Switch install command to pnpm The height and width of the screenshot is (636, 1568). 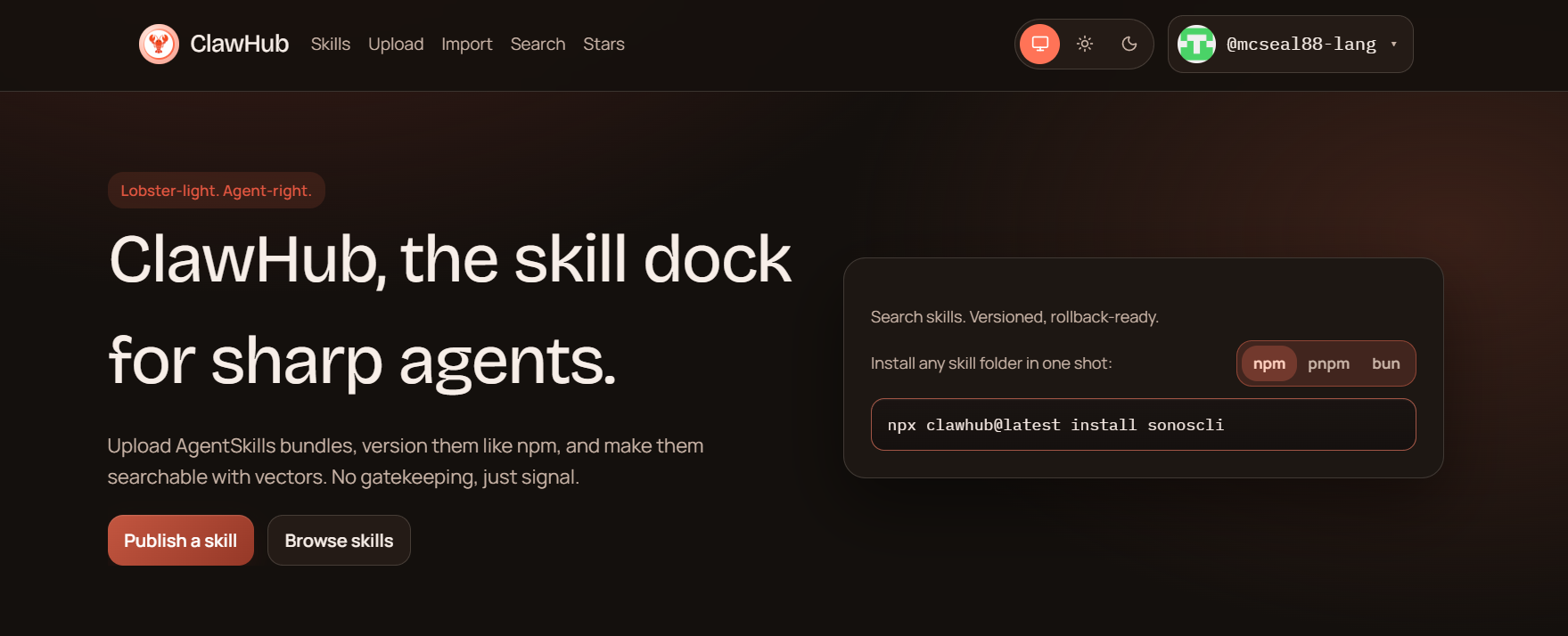point(1328,363)
